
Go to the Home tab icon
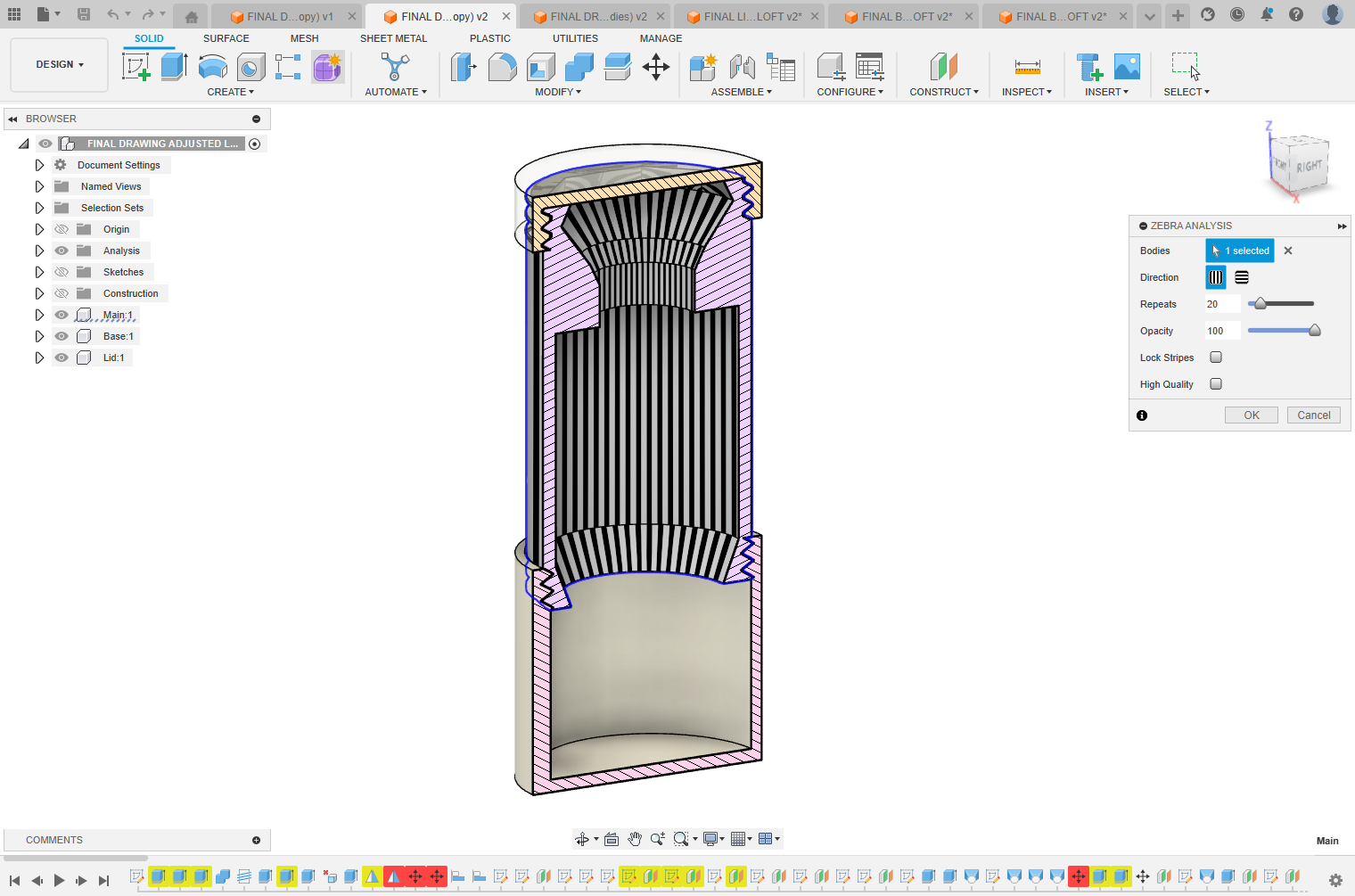(192, 16)
